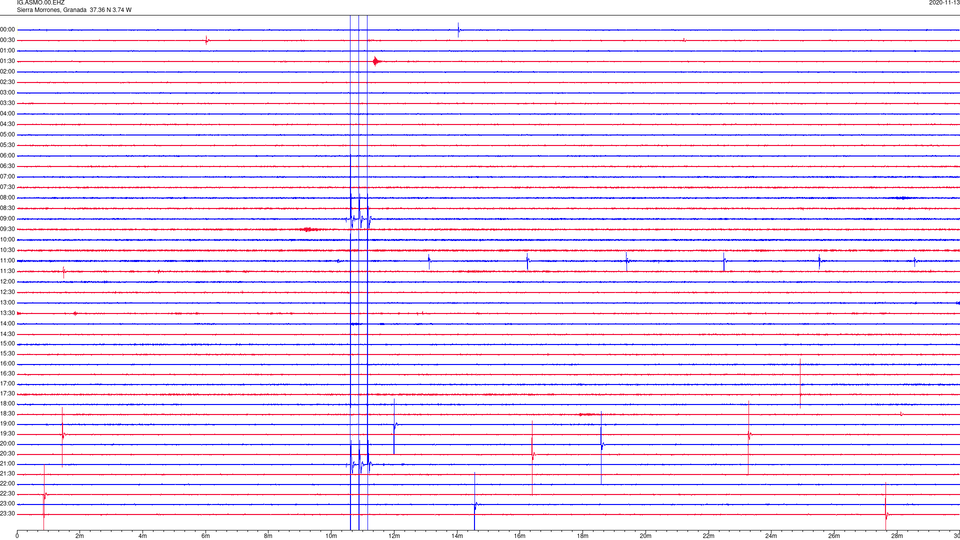
Task: Select the 14m minute axis tick
Action: [457, 536]
